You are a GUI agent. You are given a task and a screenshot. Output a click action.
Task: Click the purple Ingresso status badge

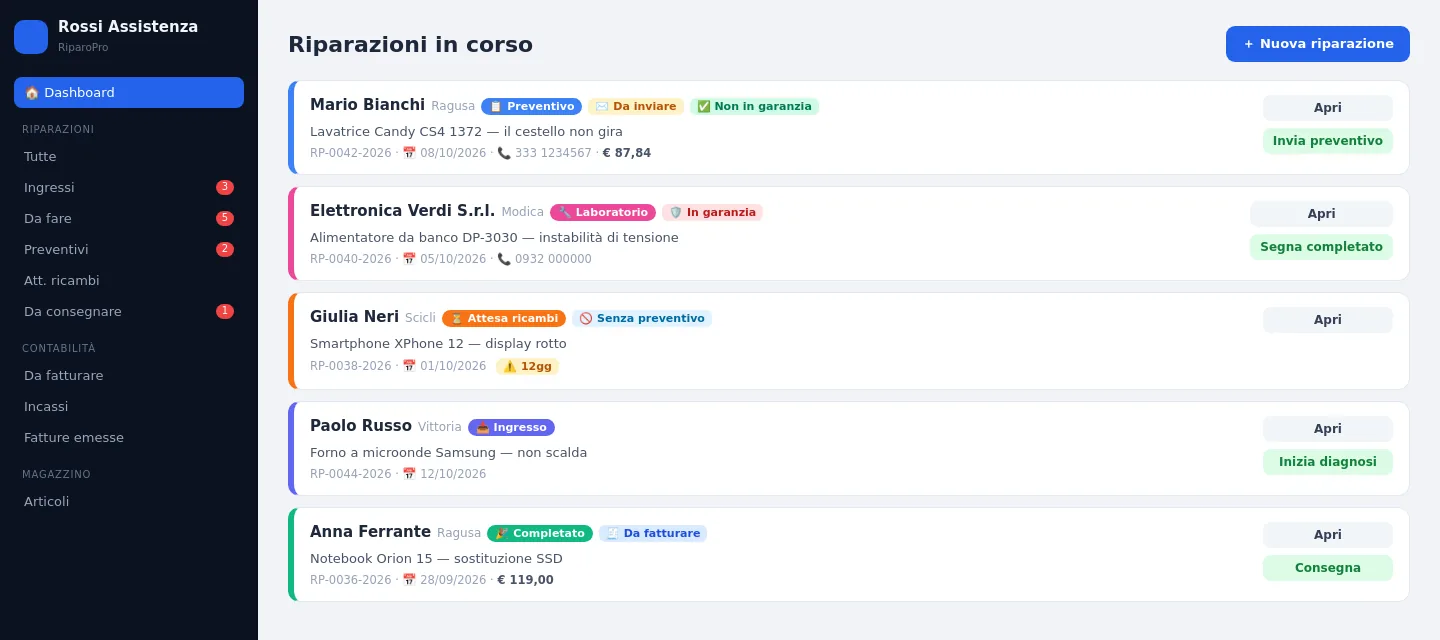(x=511, y=427)
